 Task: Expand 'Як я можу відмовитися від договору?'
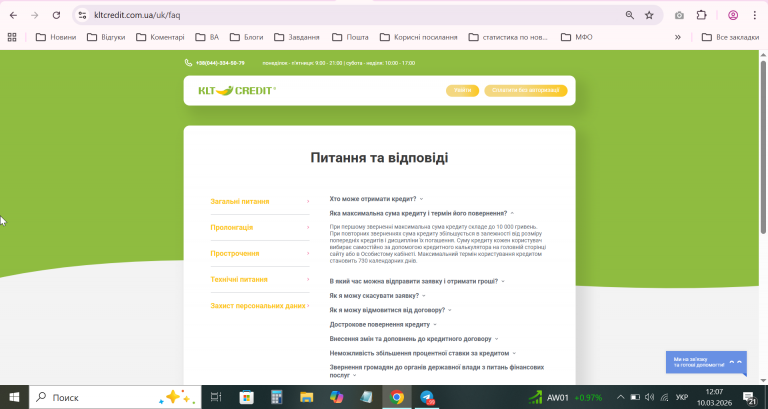(390, 310)
